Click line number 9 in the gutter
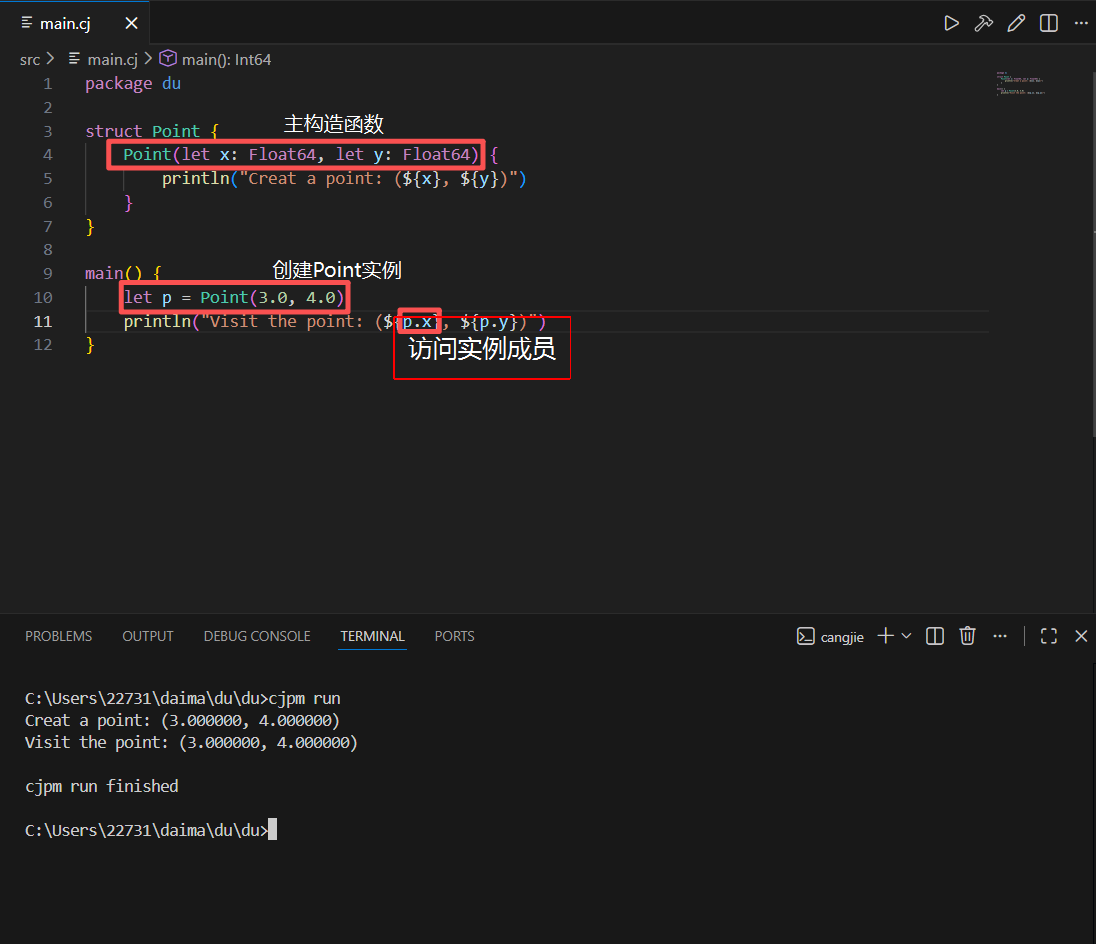 [x=48, y=274]
